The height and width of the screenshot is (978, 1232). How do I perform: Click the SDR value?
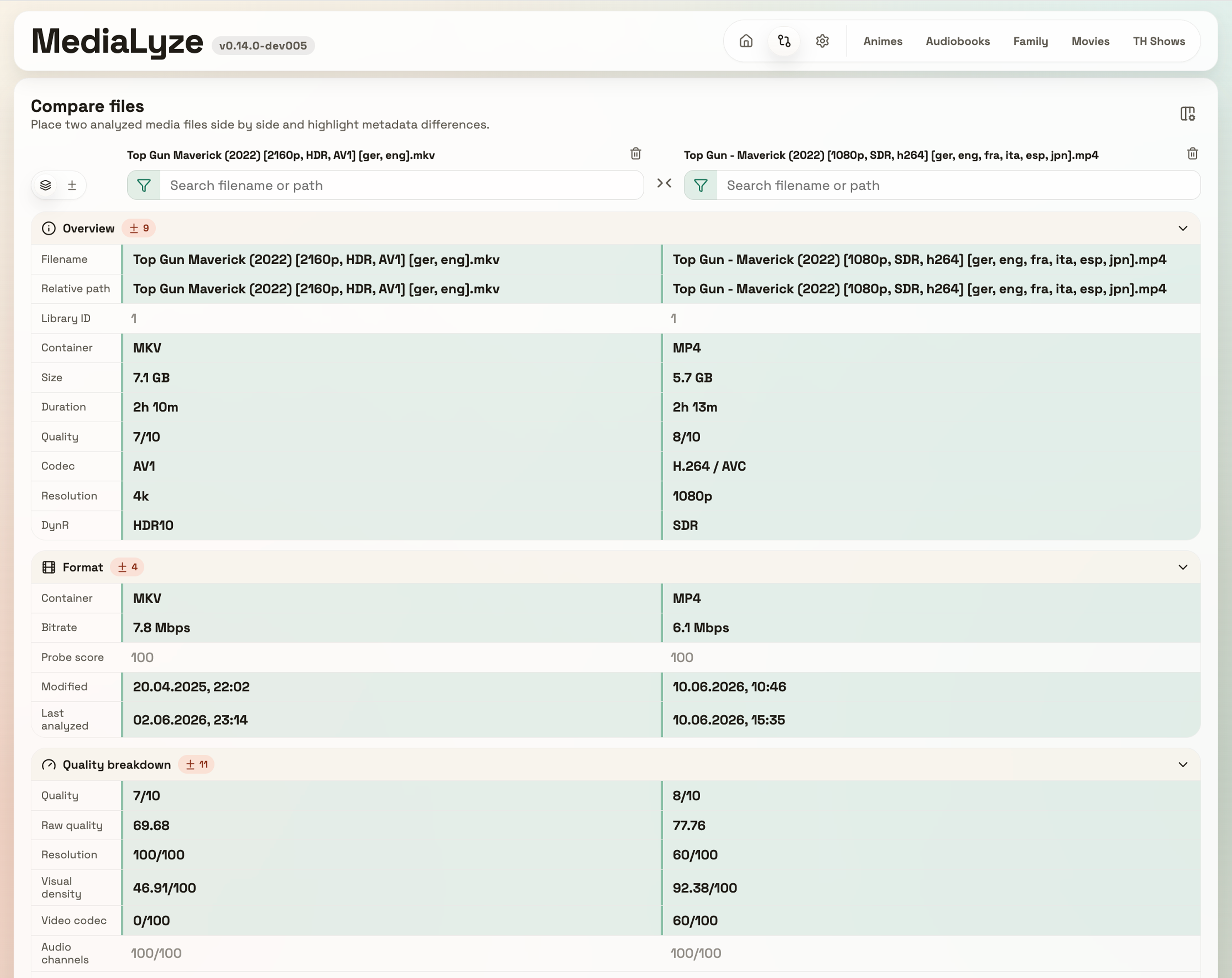coord(685,526)
